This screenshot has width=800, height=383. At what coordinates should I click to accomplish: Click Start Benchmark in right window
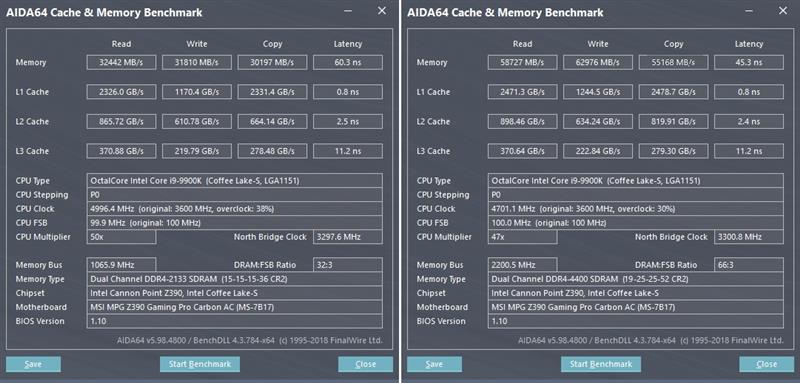click(601, 364)
